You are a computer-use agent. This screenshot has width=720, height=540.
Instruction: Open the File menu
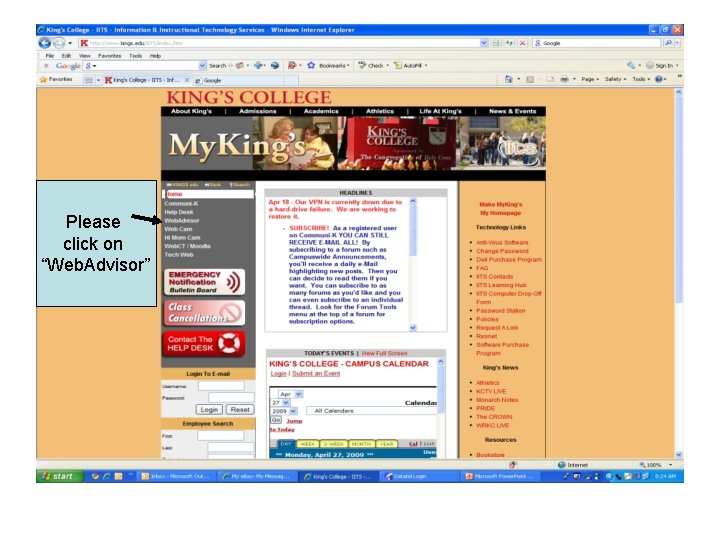pos(50,56)
